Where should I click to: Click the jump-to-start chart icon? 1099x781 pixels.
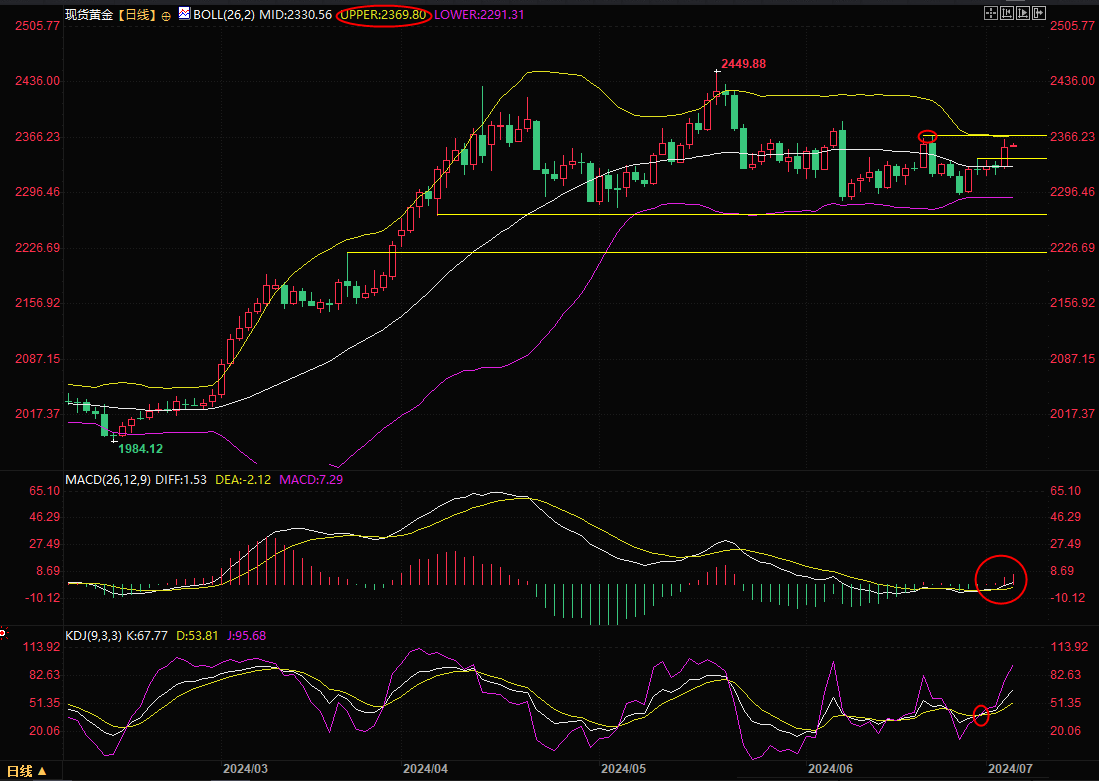click(x=1007, y=13)
